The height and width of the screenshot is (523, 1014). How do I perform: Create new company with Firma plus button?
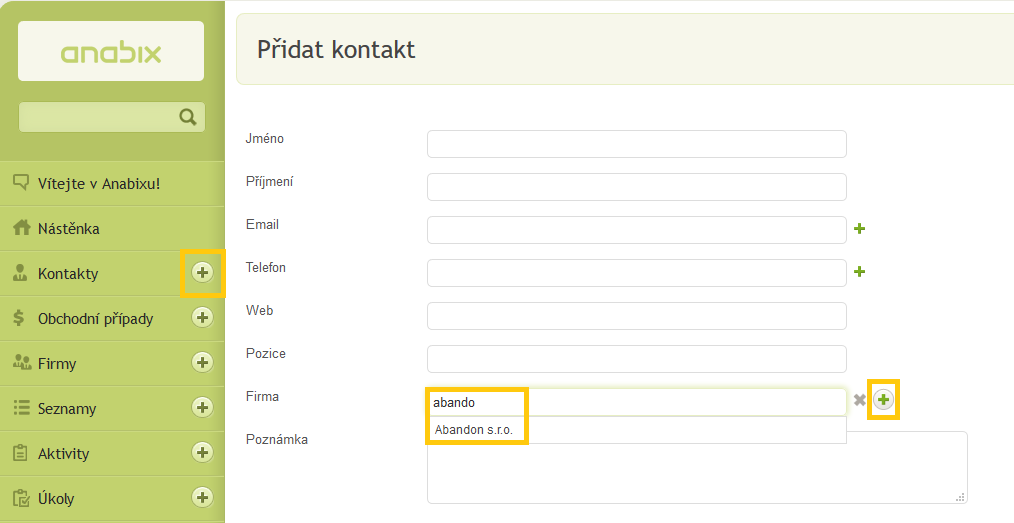(x=883, y=400)
